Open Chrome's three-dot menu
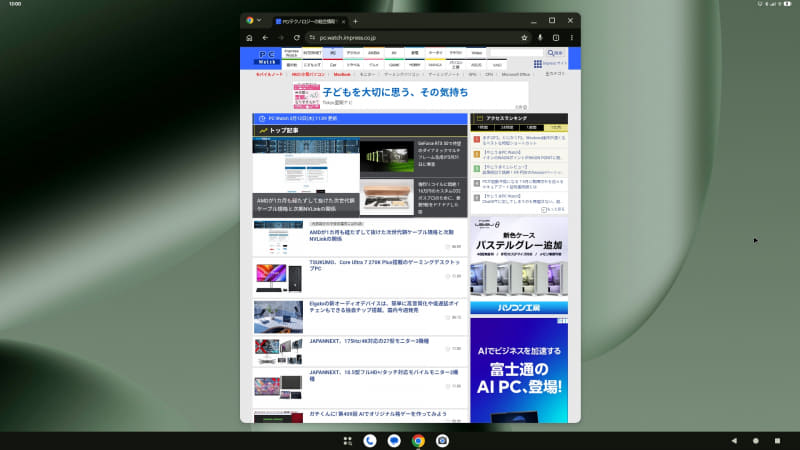The height and width of the screenshot is (450, 800). point(571,38)
